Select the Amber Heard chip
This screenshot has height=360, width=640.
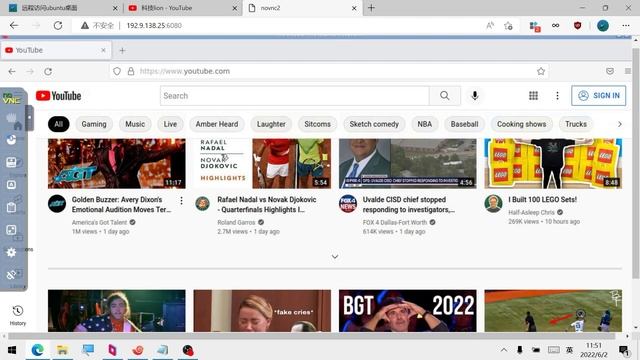point(217,124)
